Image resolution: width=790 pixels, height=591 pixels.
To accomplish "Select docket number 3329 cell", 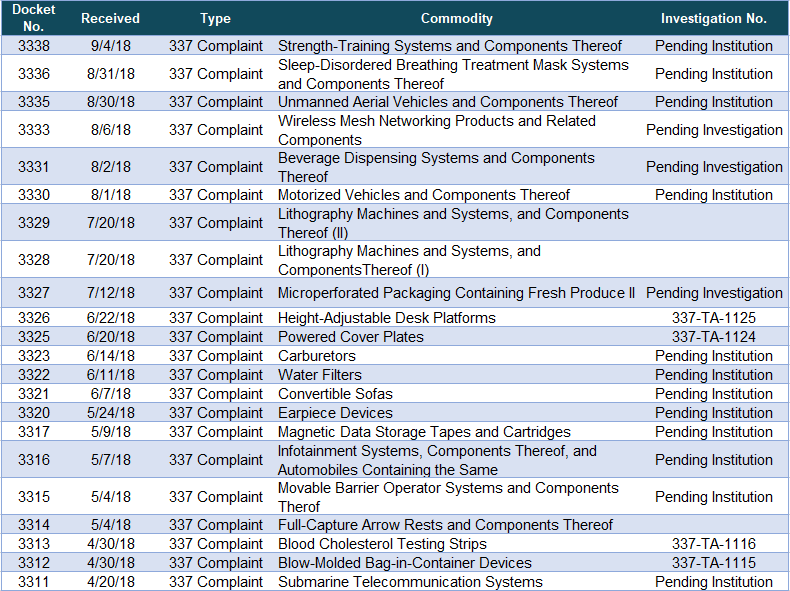I will tap(34, 223).
